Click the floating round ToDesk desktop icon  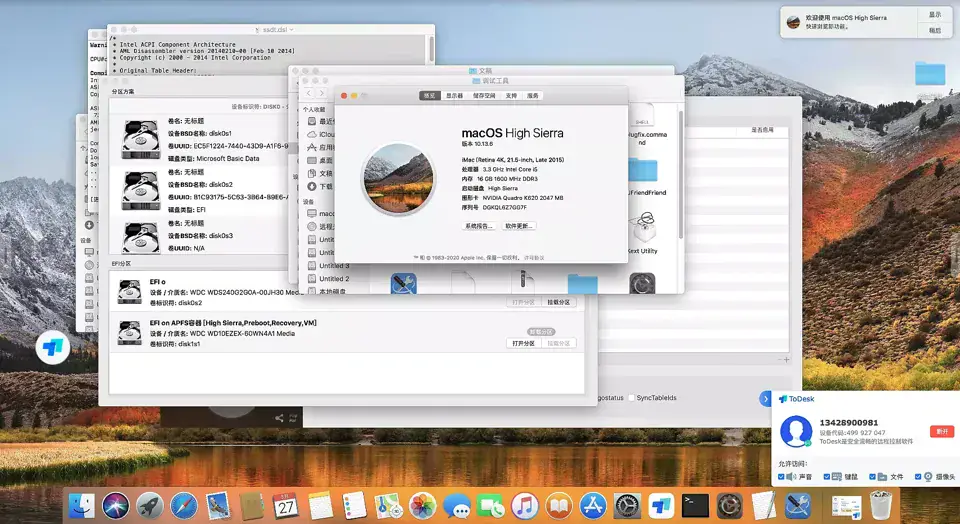point(53,347)
